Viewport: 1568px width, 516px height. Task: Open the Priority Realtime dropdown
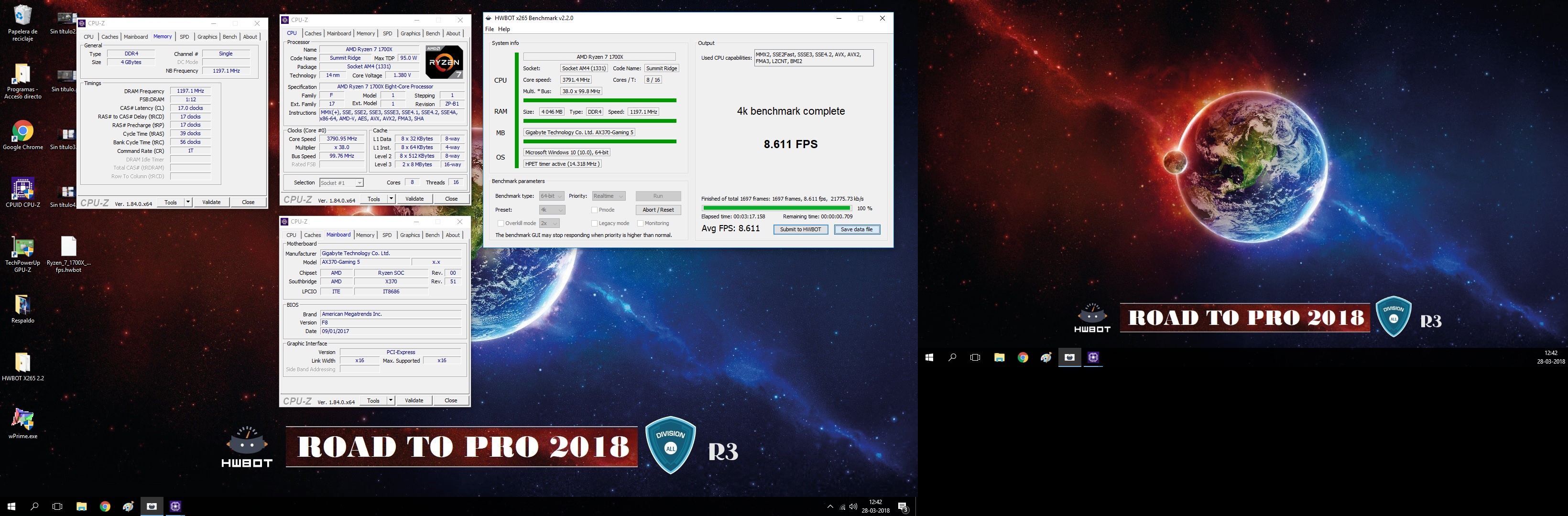pos(608,196)
